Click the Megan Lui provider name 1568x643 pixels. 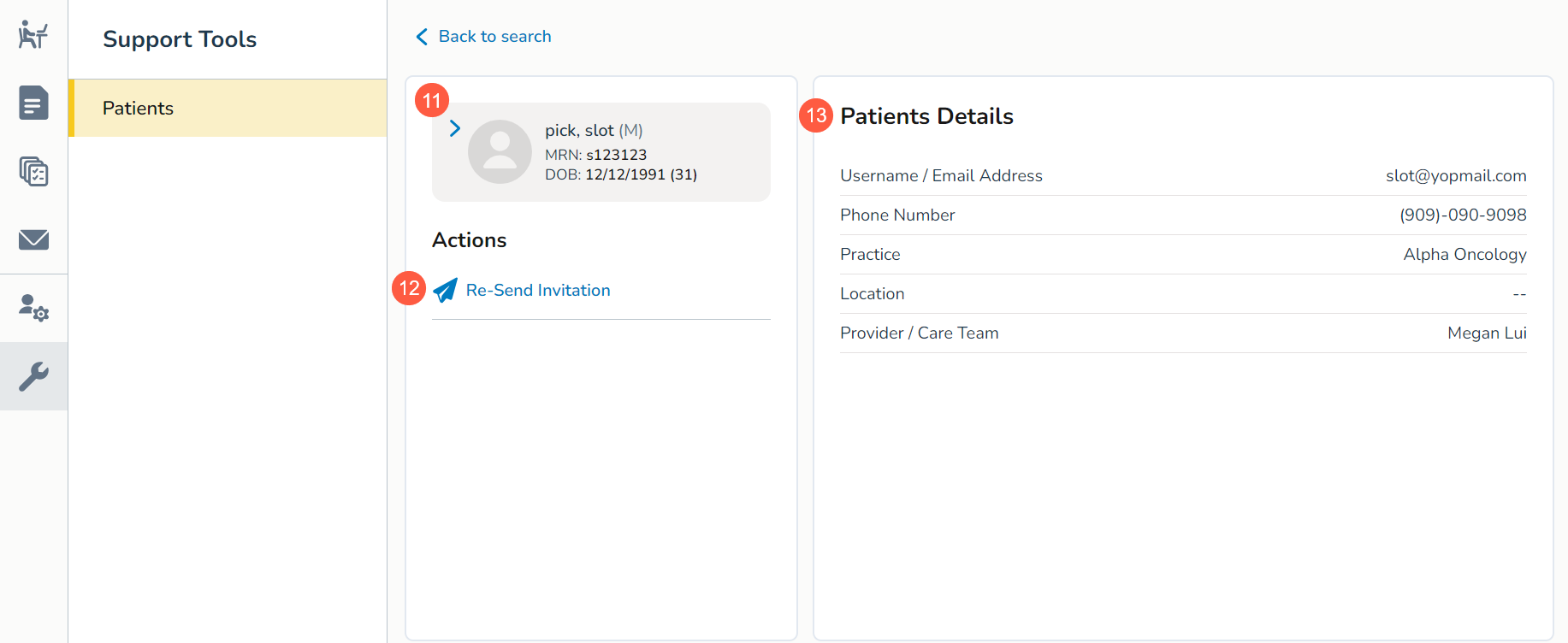click(1487, 333)
